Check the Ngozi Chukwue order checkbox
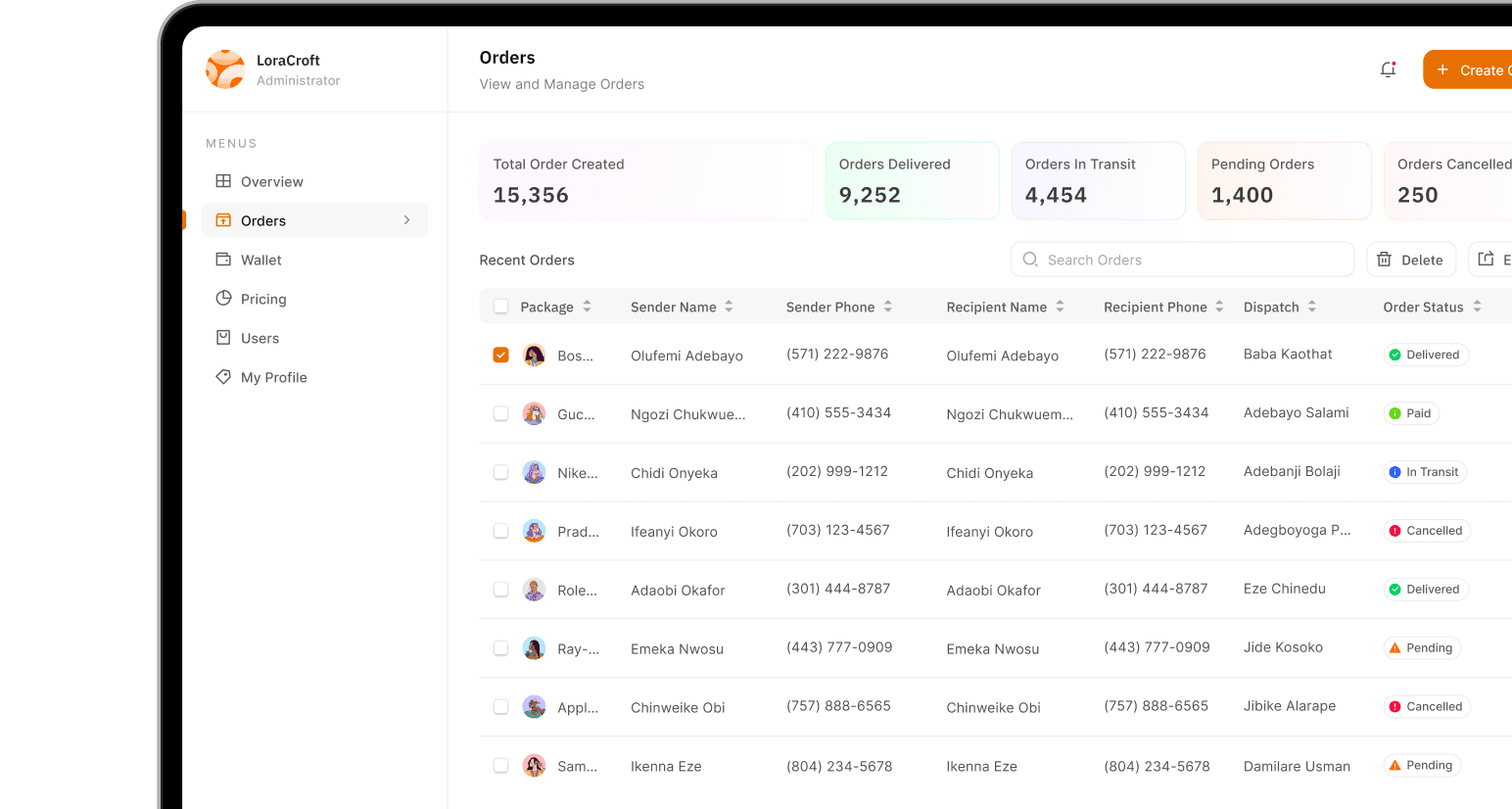The height and width of the screenshot is (809, 1512). click(500, 413)
